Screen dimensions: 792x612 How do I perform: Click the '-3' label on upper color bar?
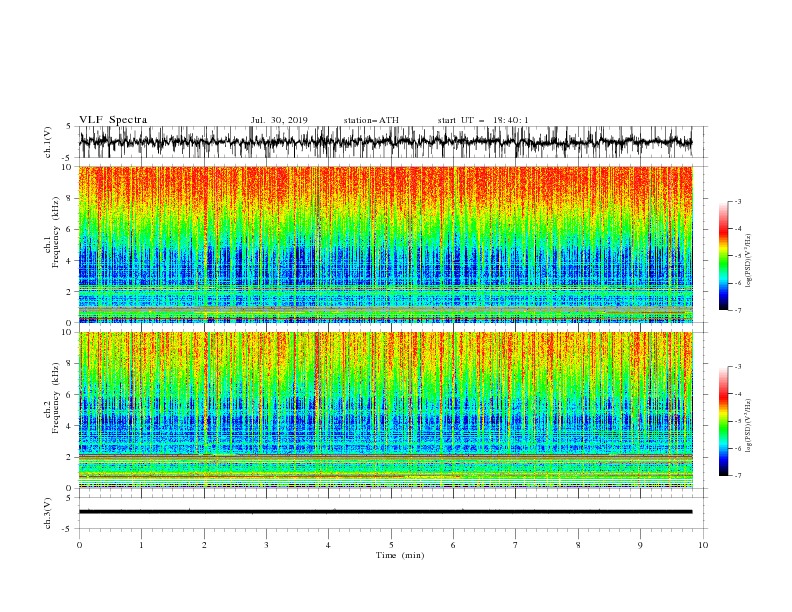coord(737,201)
